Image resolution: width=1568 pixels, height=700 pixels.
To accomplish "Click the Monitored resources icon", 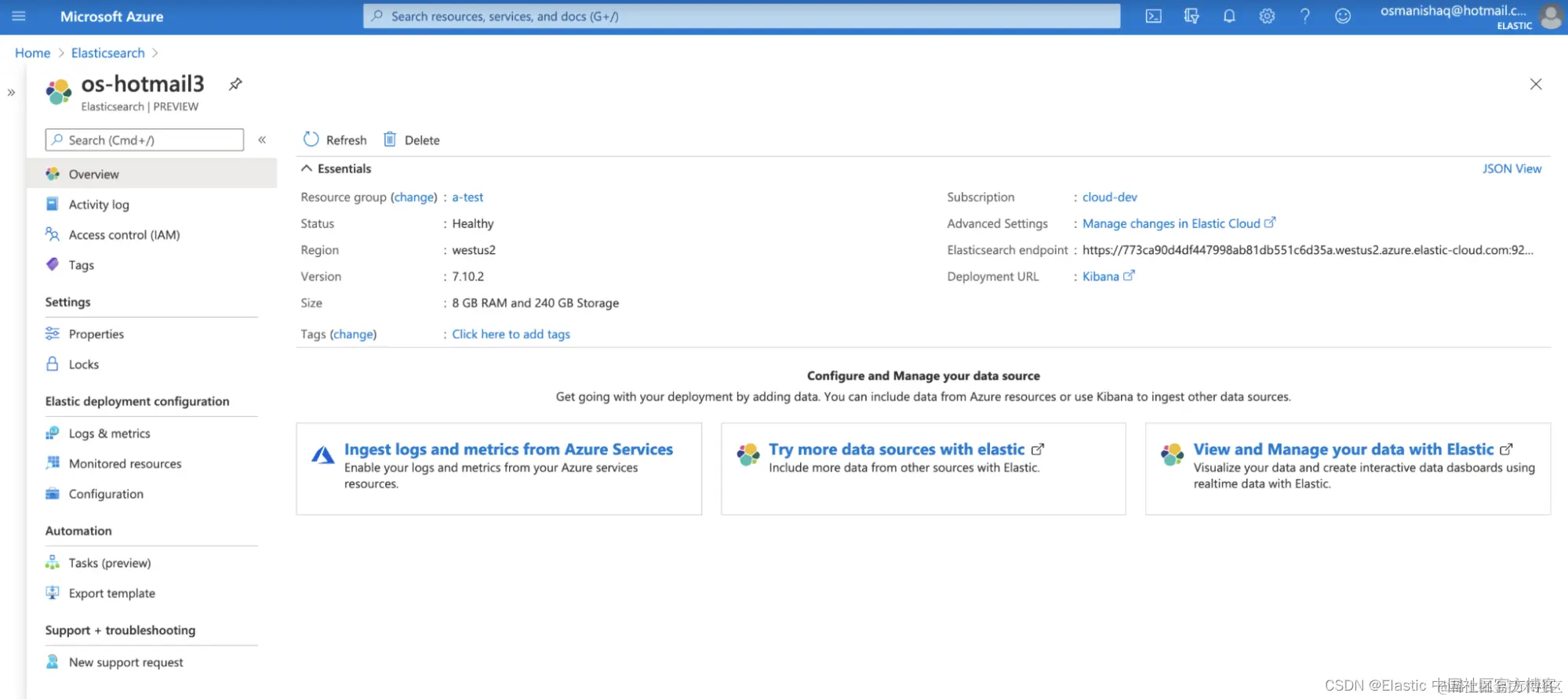I will click(x=53, y=463).
